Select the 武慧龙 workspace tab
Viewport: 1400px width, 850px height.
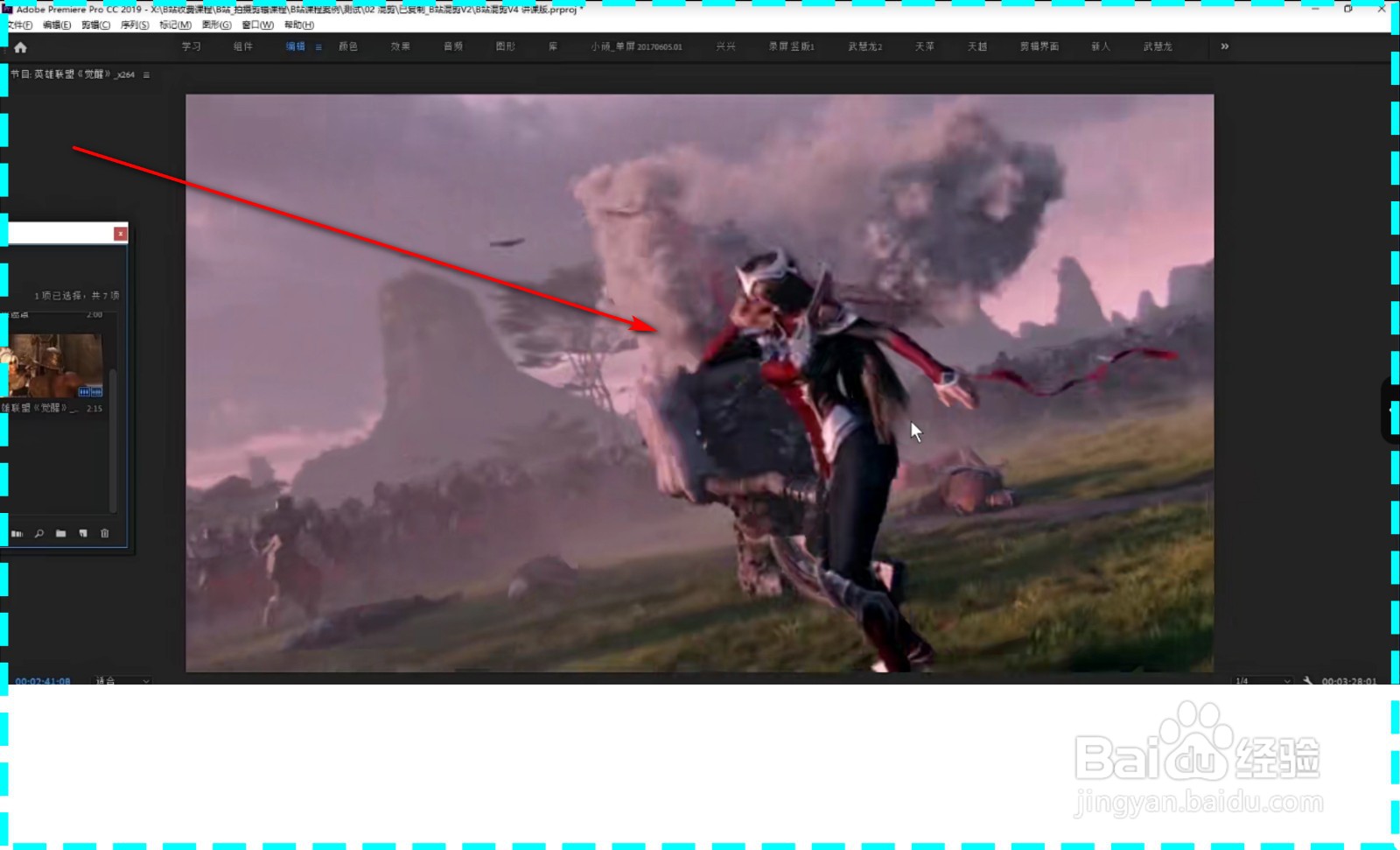tap(1158, 46)
